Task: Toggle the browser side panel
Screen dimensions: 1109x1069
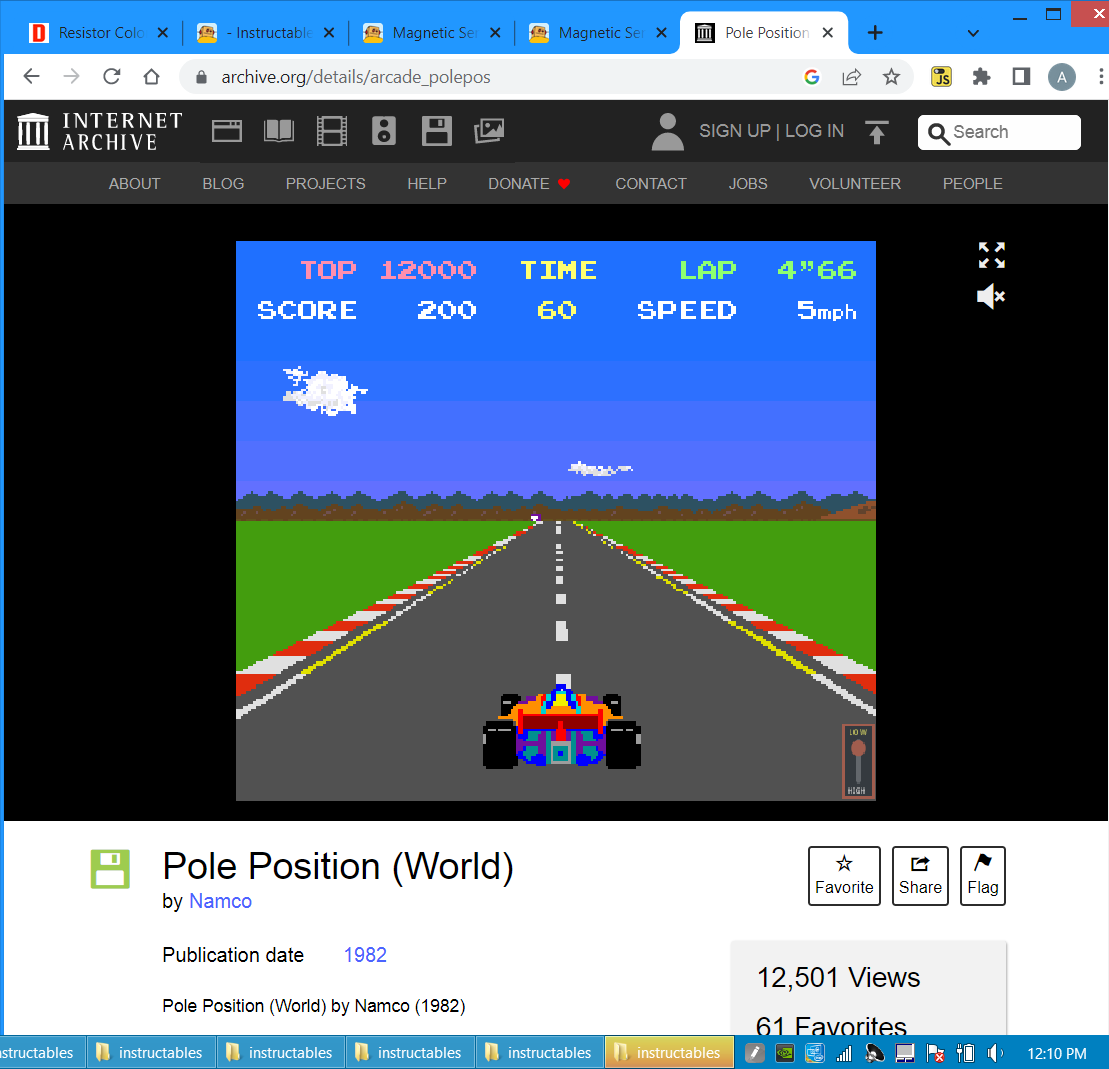Action: [x=1021, y=76]
